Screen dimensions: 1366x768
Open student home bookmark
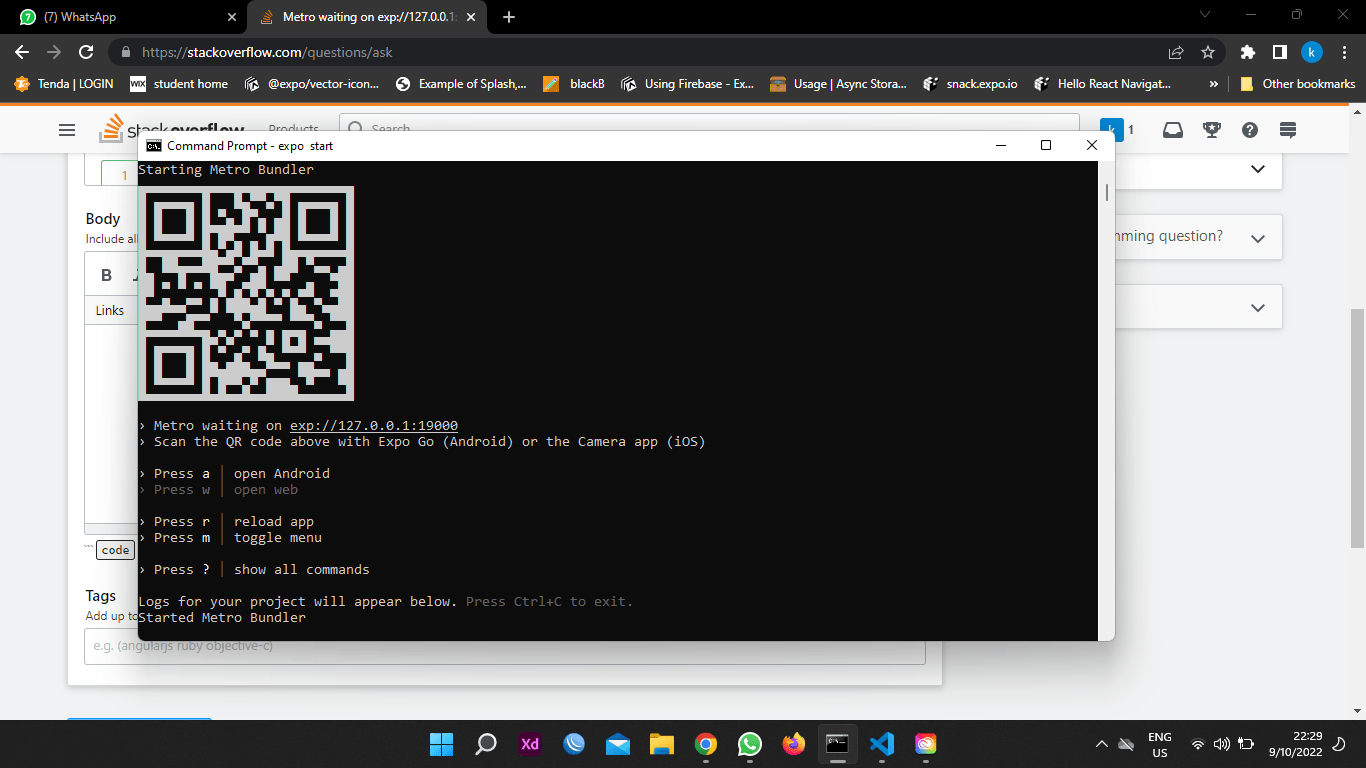pos(180,84)
